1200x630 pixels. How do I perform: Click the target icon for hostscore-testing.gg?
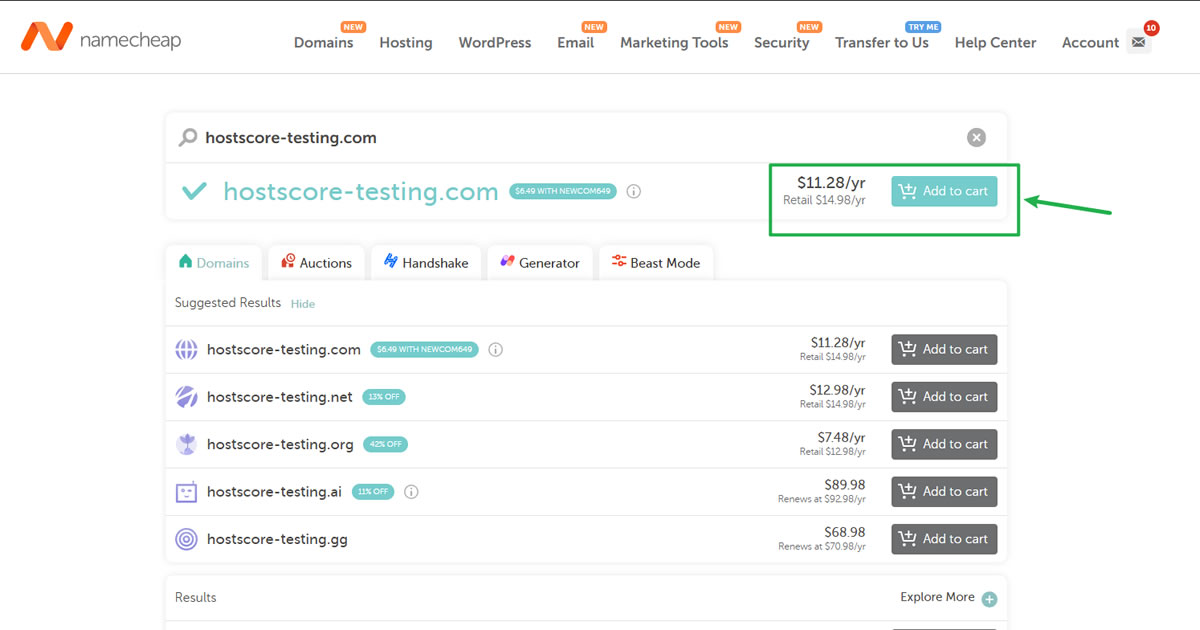pyautogui.click(x=186, y=539)
